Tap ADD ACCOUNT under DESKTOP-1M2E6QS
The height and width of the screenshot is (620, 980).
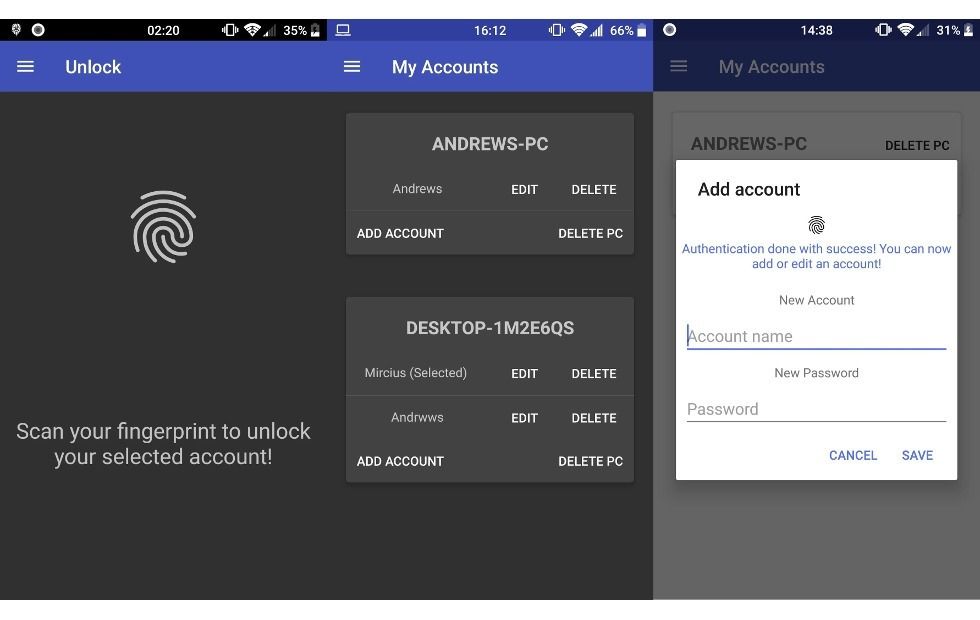click(400, 461)
